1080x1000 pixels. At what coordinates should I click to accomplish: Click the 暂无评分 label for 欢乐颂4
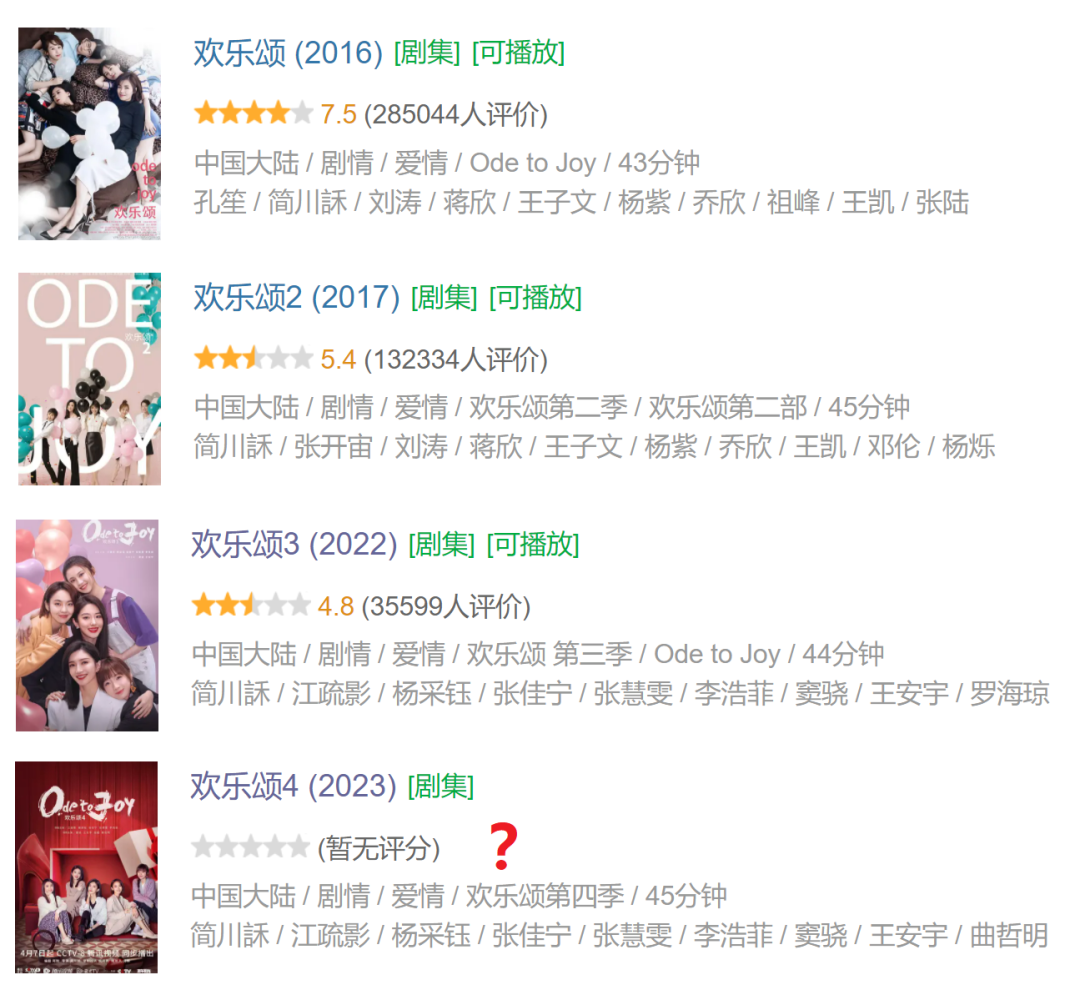pos(379,848)
